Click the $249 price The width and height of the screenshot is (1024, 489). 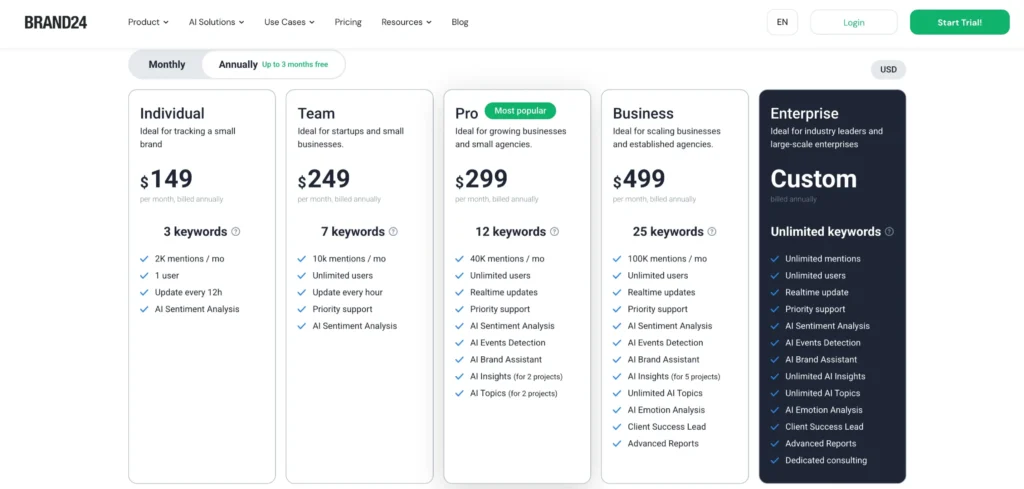[x=324, y=180]
